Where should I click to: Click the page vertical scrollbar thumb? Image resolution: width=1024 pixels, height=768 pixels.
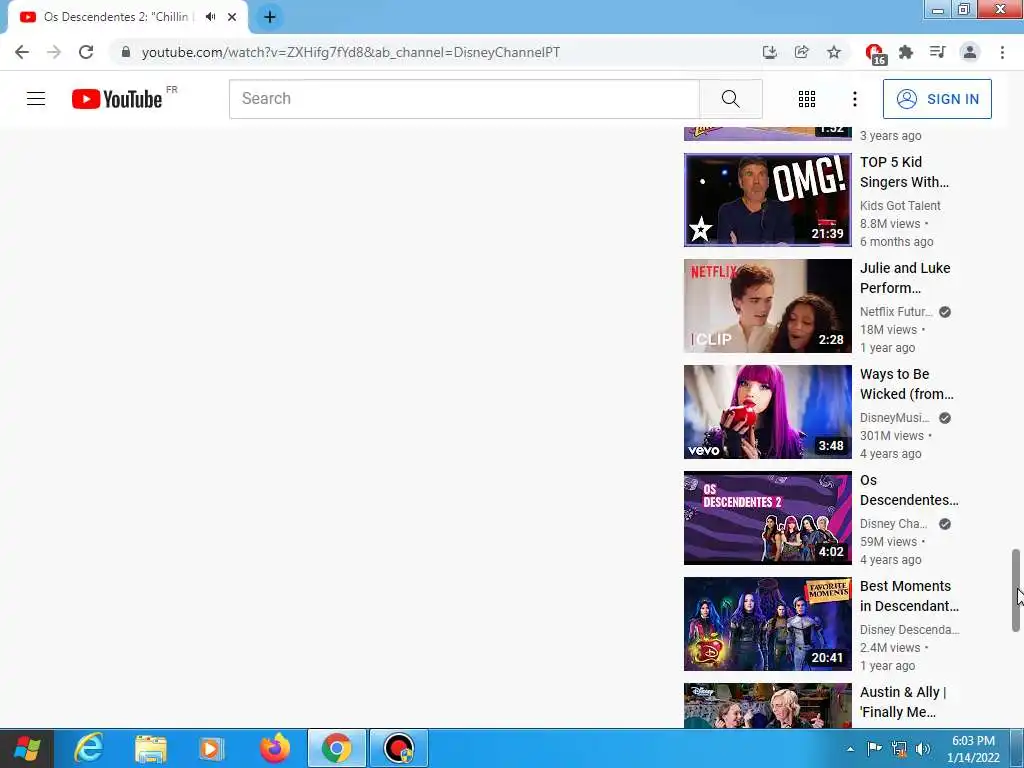(x=1016, y=590)
